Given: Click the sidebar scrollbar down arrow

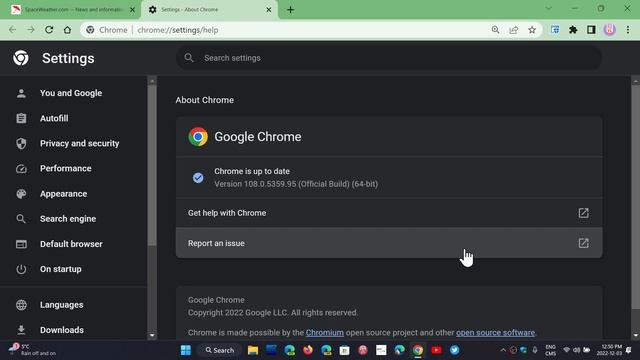Looking at the screenshot, I should pyautogui.click(x=152, y=336).
